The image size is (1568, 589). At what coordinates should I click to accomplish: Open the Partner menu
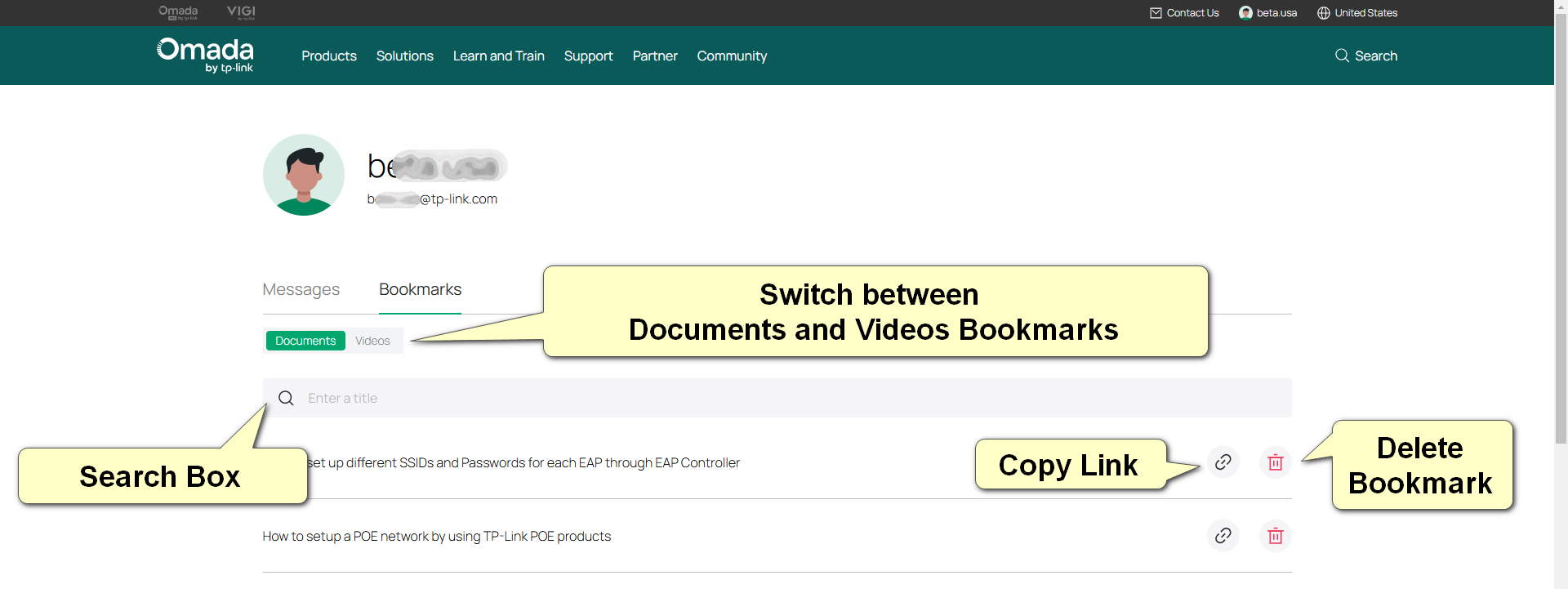[655, 56]
